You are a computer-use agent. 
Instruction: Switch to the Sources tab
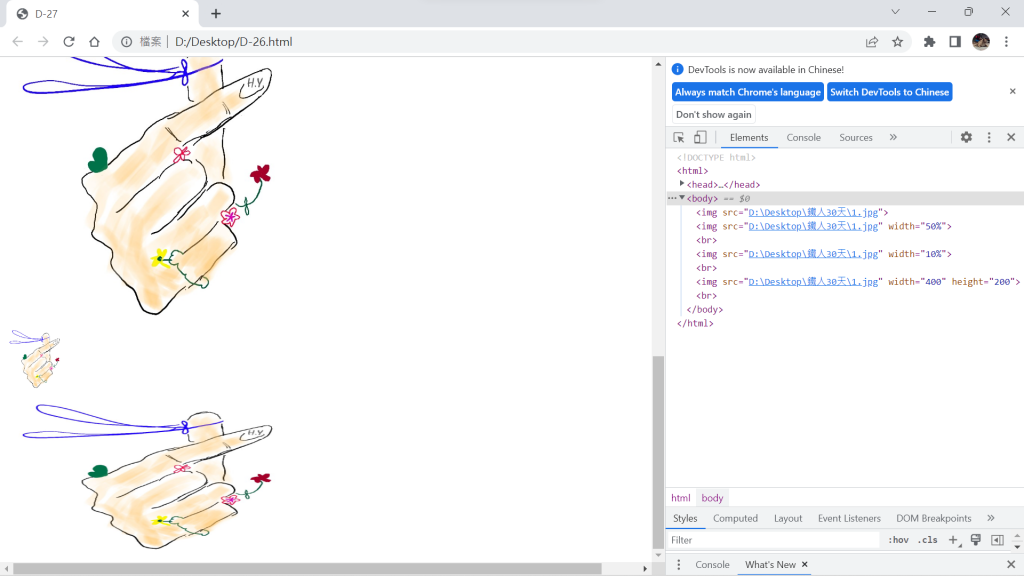[856, 137]
